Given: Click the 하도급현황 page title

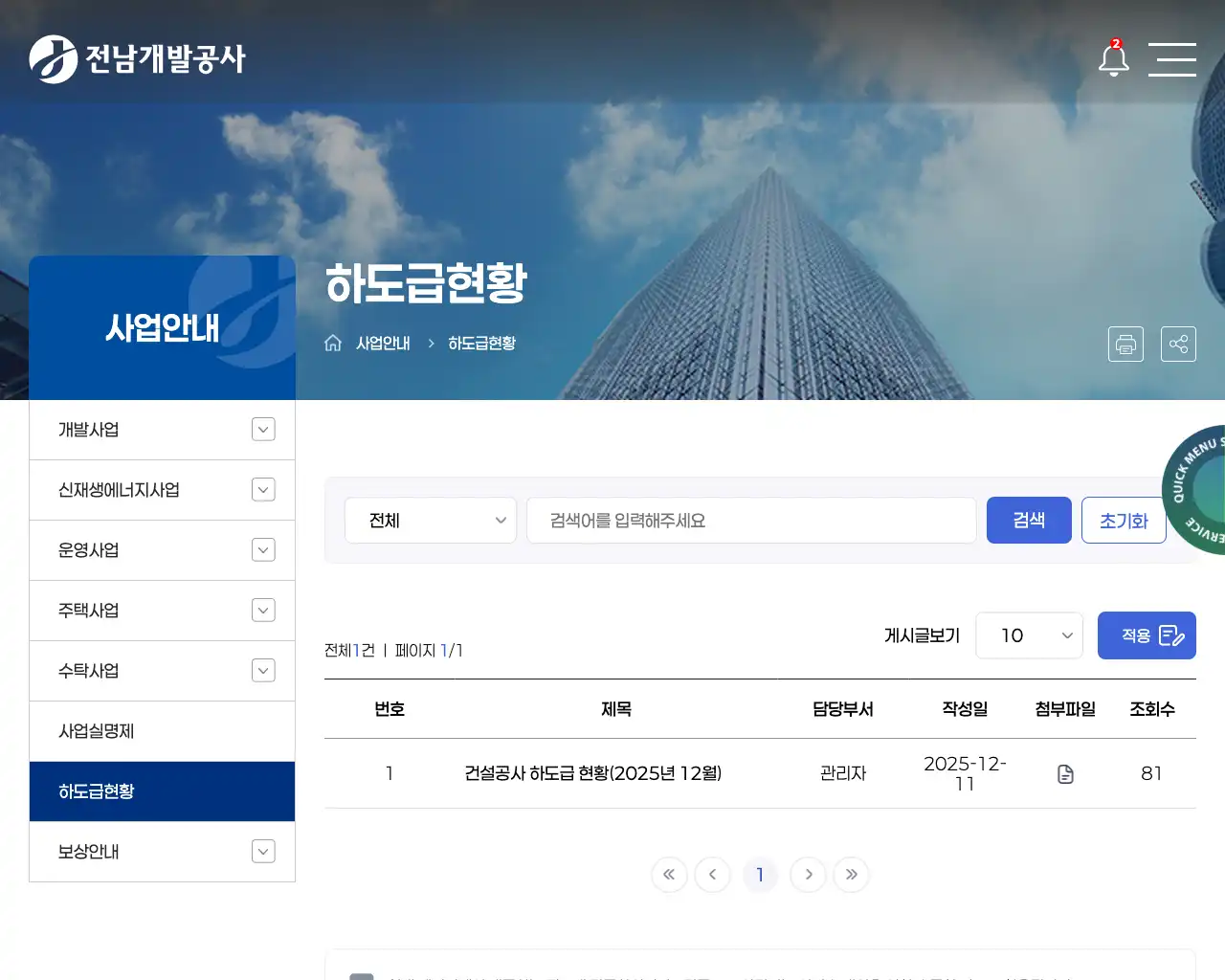Looking at the screenshot, I should coord(426,283).
